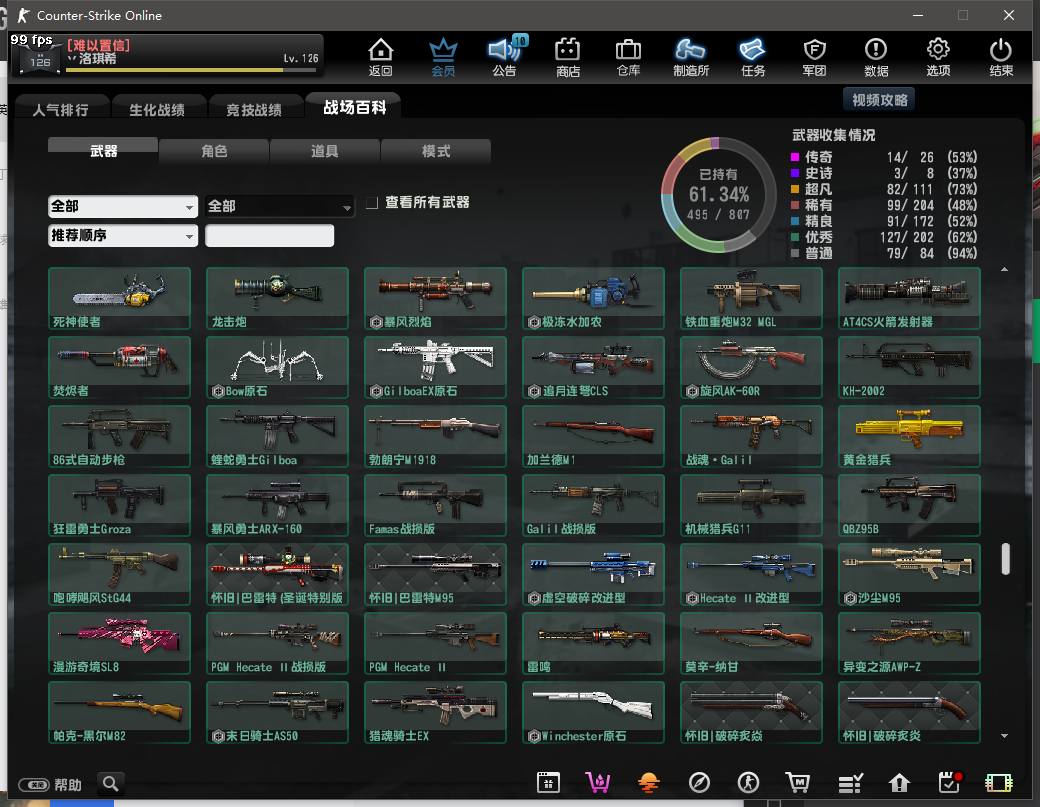Click the weapon name search field
Viewport: 1040px width, 807px height.
(269, 235)
